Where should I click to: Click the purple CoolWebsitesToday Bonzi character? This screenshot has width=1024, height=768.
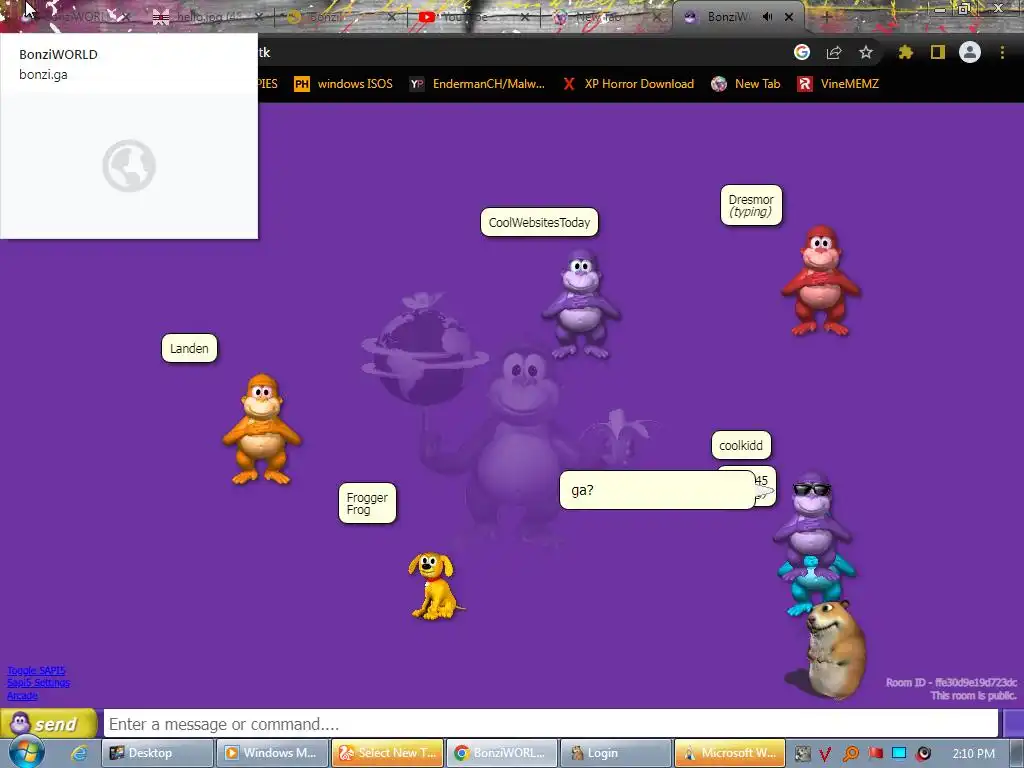581,304
